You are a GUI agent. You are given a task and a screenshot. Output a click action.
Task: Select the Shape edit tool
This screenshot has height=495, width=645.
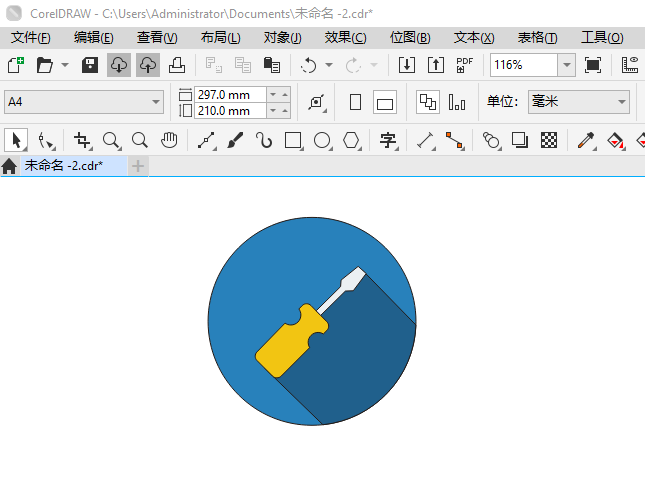46,141
